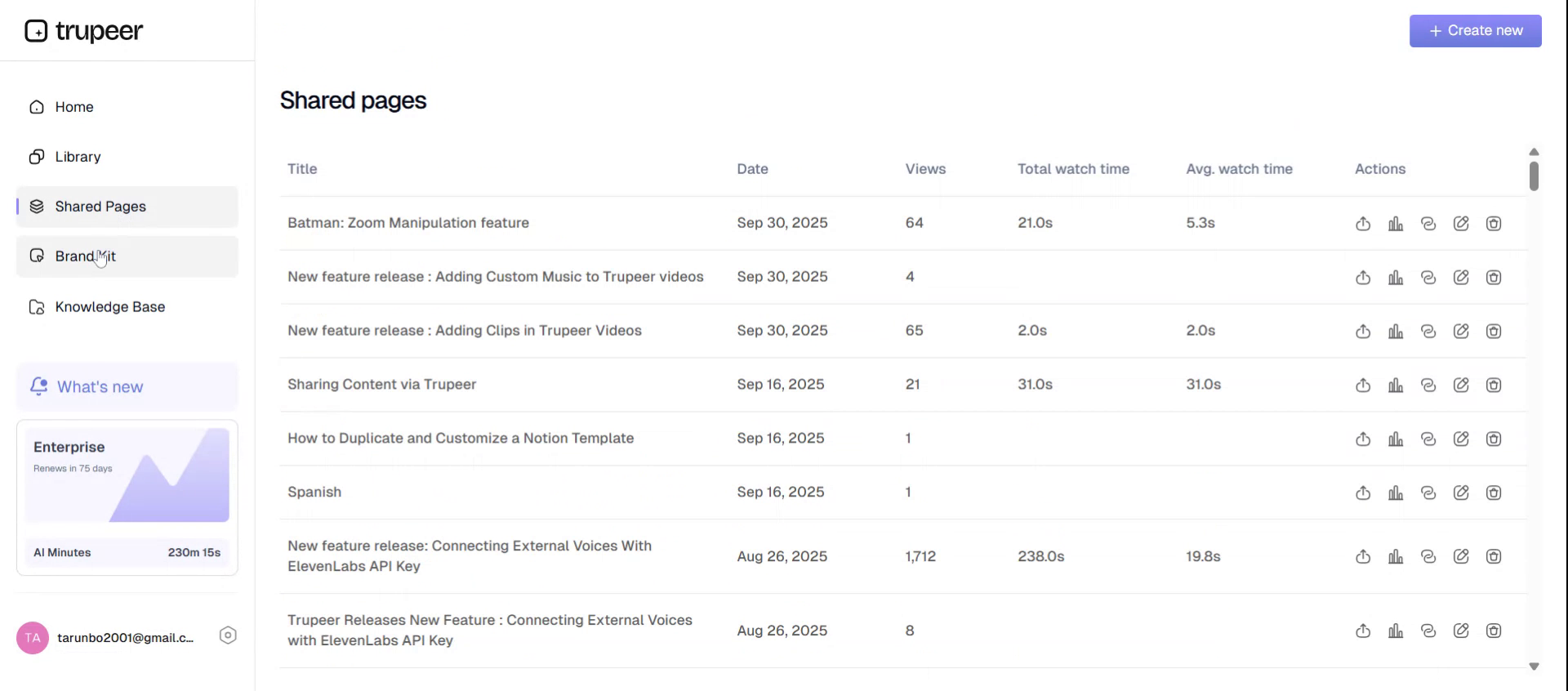Delete the Adding Clips in Trupeer Videos page

[x=1494, y=332]
